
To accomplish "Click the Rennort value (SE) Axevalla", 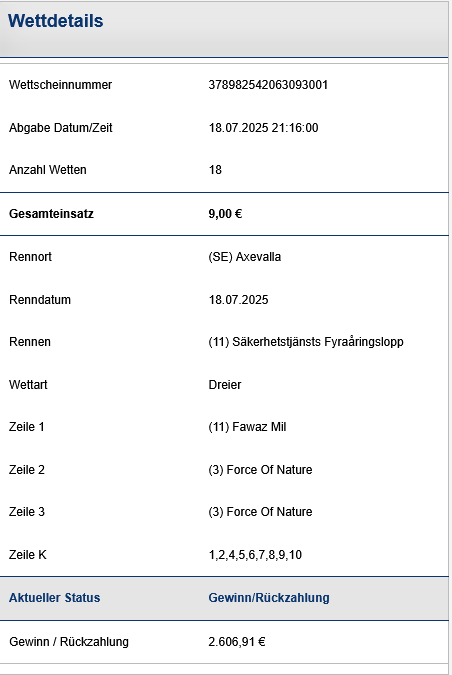I will click(245, 257).
